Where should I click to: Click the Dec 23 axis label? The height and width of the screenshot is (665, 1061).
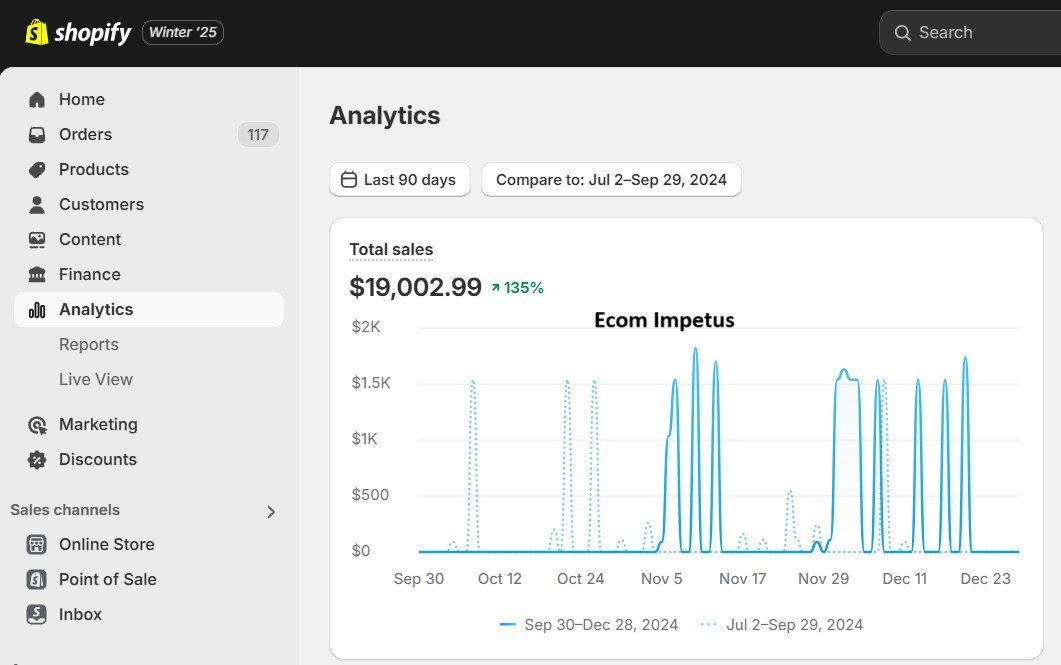point(986,579)
